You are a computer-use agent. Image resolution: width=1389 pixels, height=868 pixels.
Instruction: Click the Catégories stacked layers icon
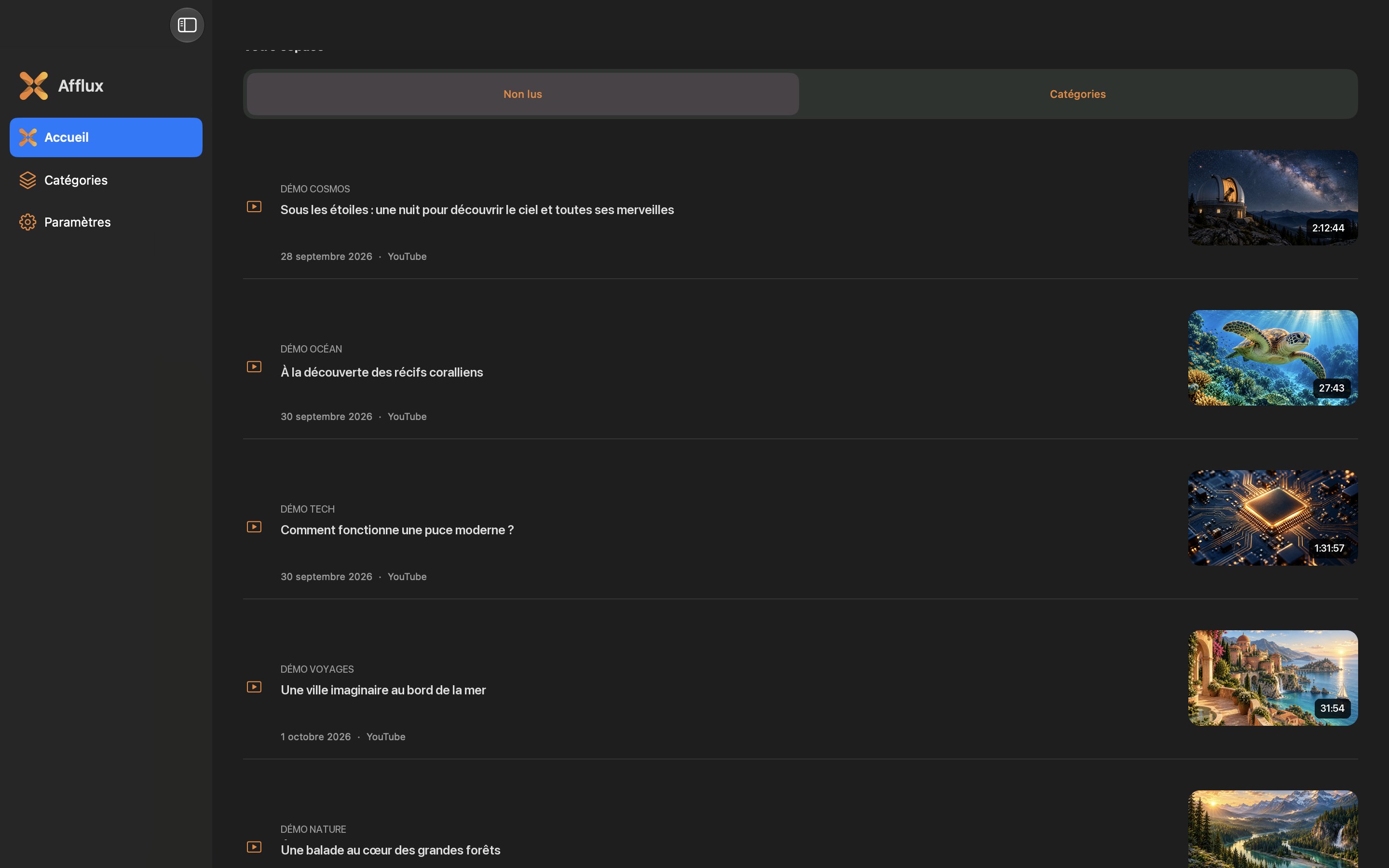pos(27,180)
